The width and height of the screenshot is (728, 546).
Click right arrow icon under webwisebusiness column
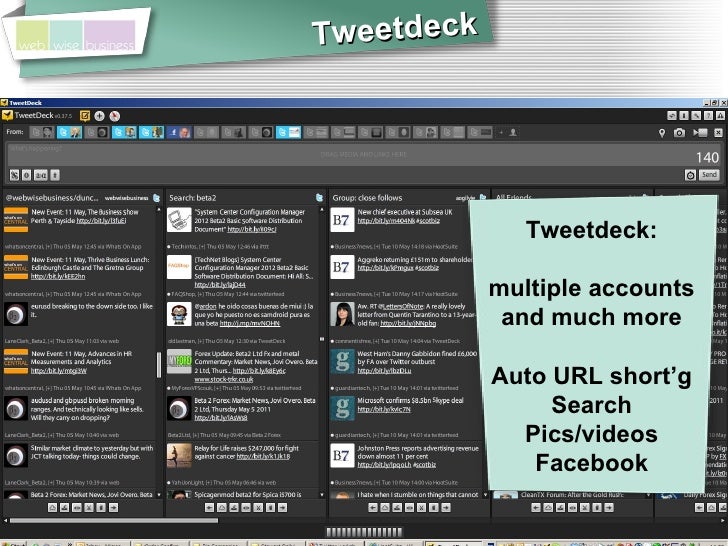pyautogui.click(x=113, y=508)
